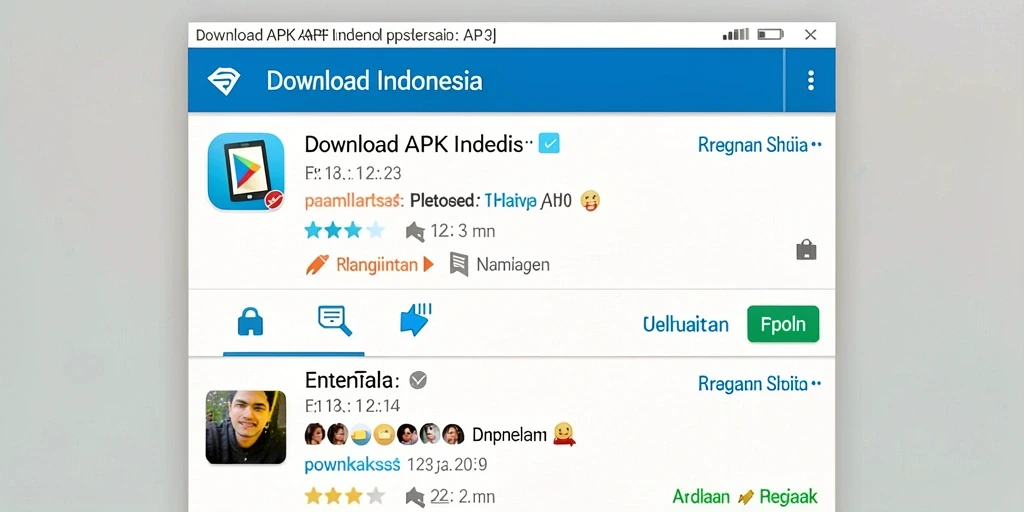
Task: Click the pencil icon before Regjaak
Action: click(745, 498)
